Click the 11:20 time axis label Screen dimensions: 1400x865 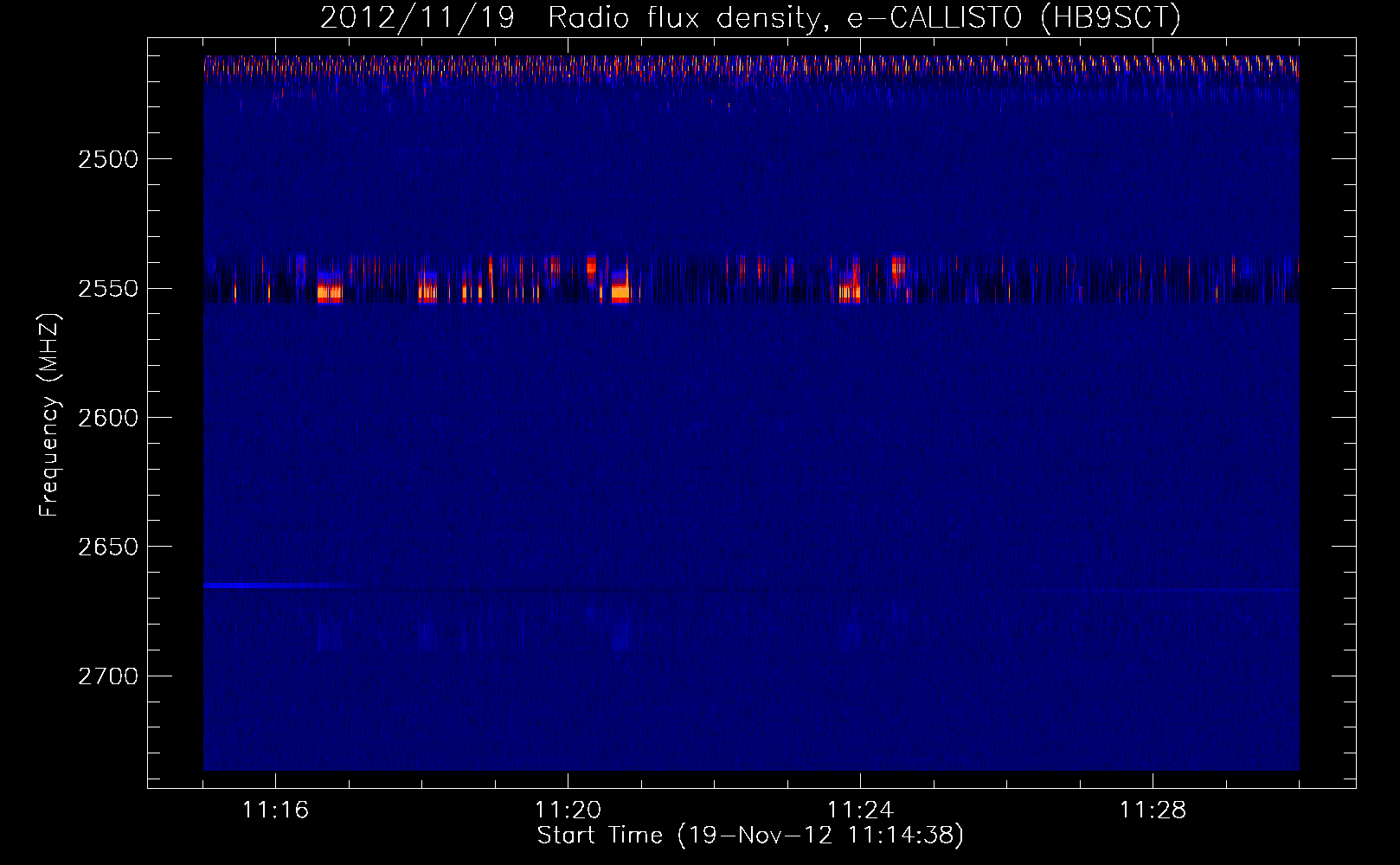click(568, 811)
